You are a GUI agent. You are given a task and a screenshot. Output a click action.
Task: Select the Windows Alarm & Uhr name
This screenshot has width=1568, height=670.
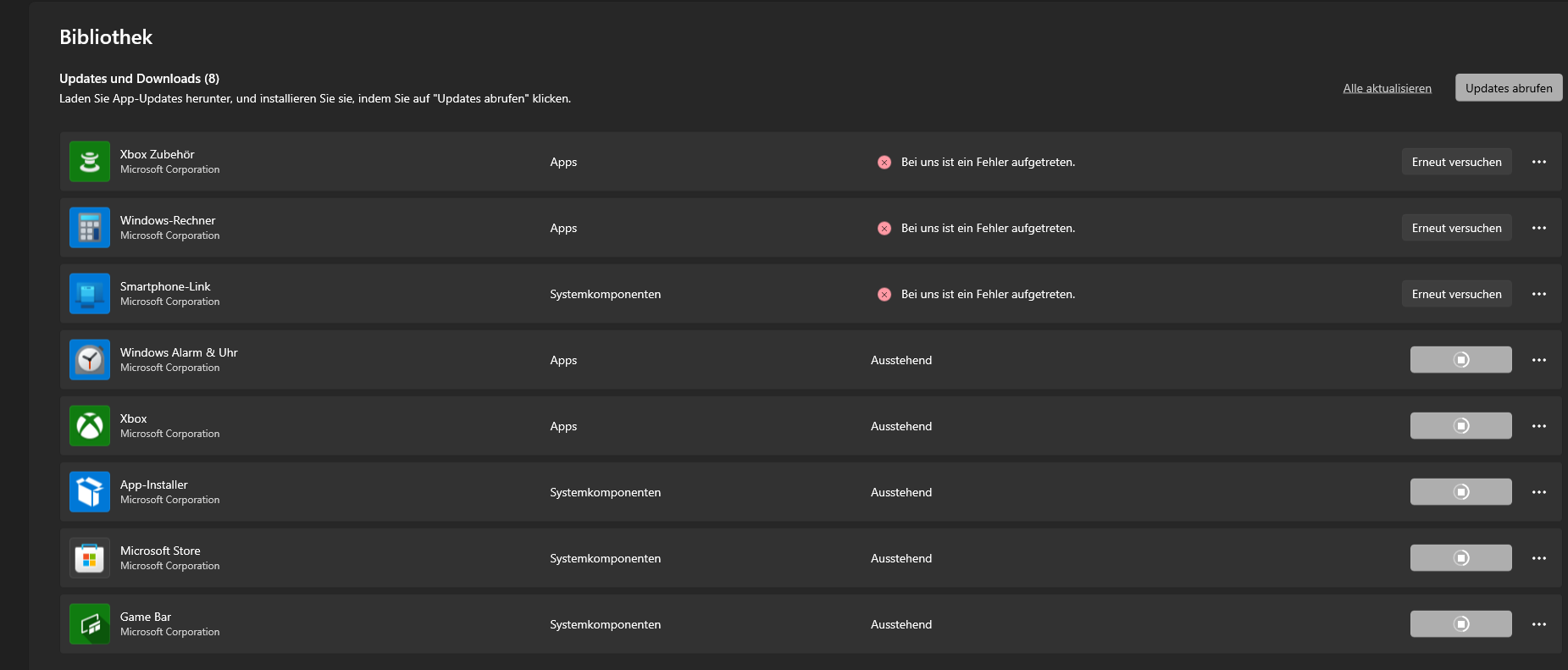179,352
